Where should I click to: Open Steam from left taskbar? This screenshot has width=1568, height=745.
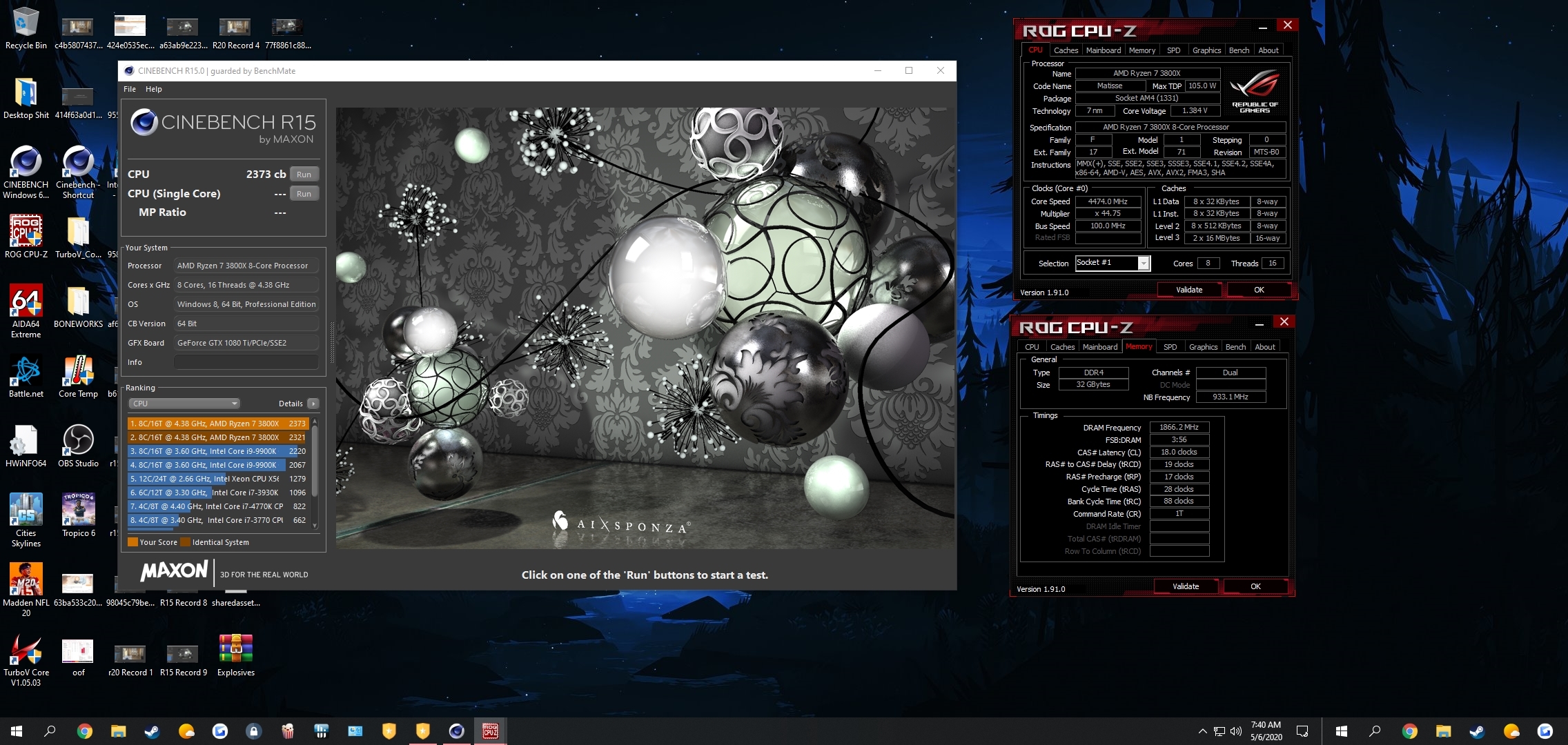pos(152,731)
